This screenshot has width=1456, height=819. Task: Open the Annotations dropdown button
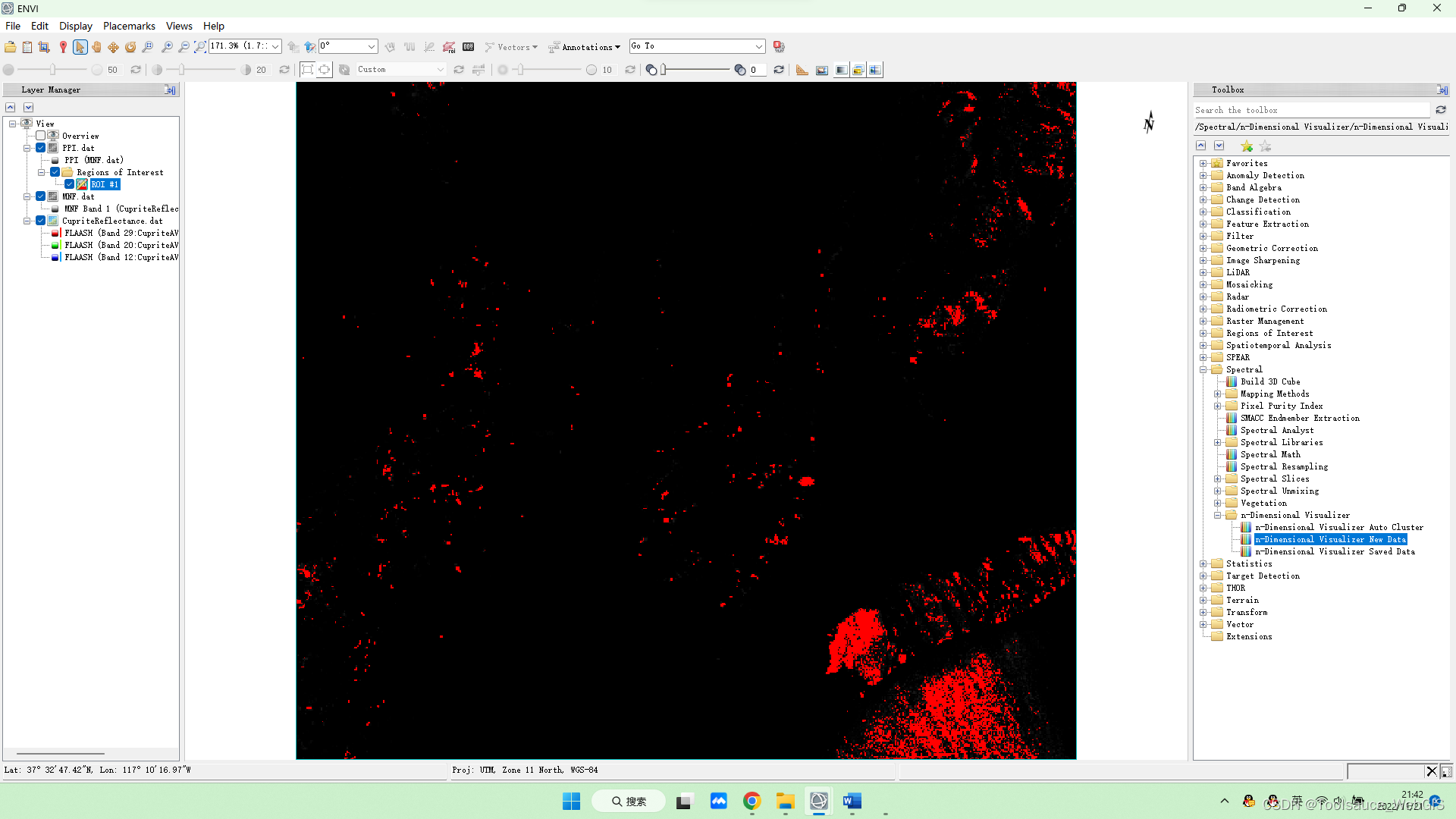pyautogui.click(x=585, y=47)
